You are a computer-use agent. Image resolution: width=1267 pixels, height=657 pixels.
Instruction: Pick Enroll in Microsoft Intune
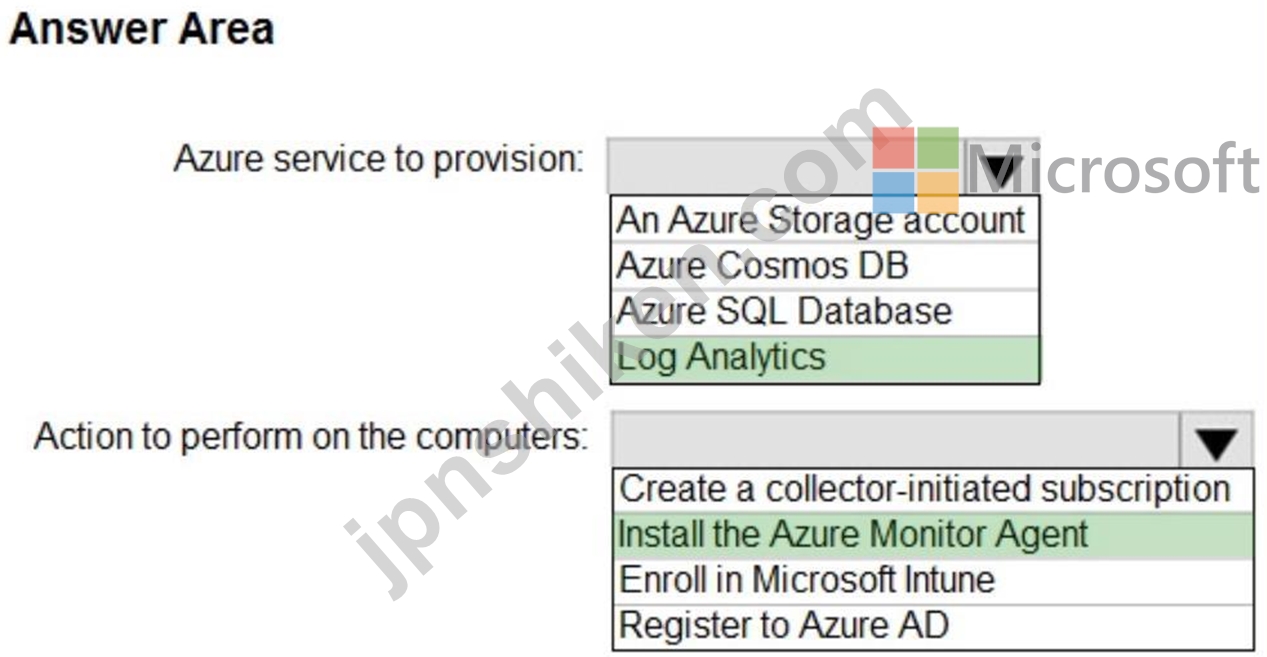point(931,580)
